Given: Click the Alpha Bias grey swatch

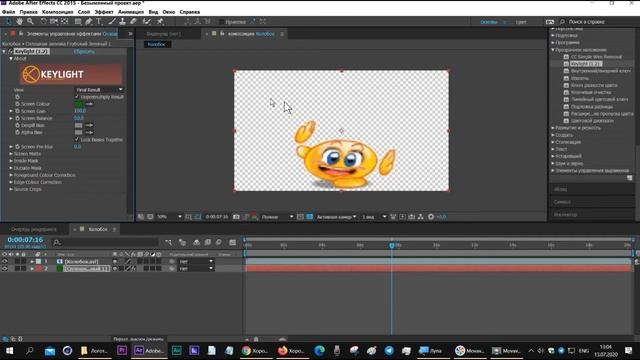Looking at the screenshot, I should pos(79,132).
